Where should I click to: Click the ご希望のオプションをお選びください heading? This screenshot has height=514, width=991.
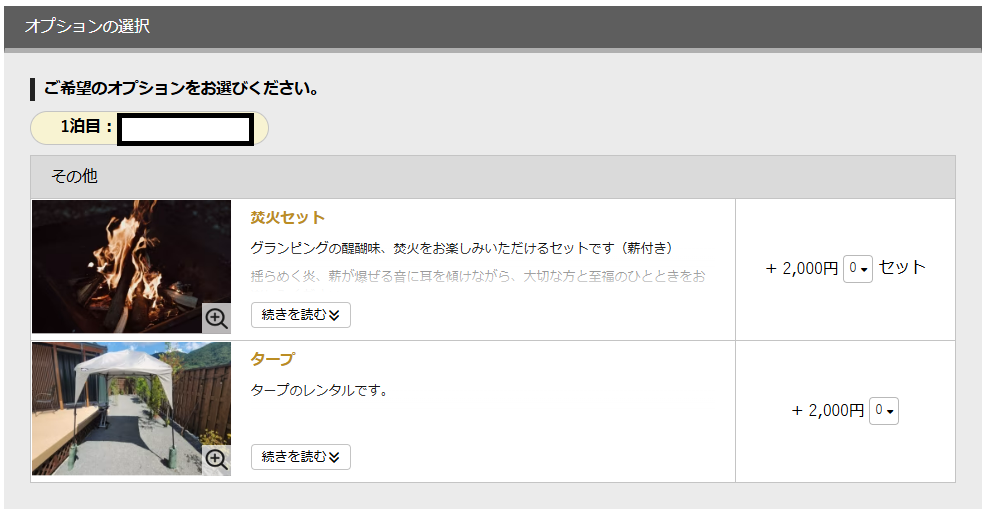point(181,88)
